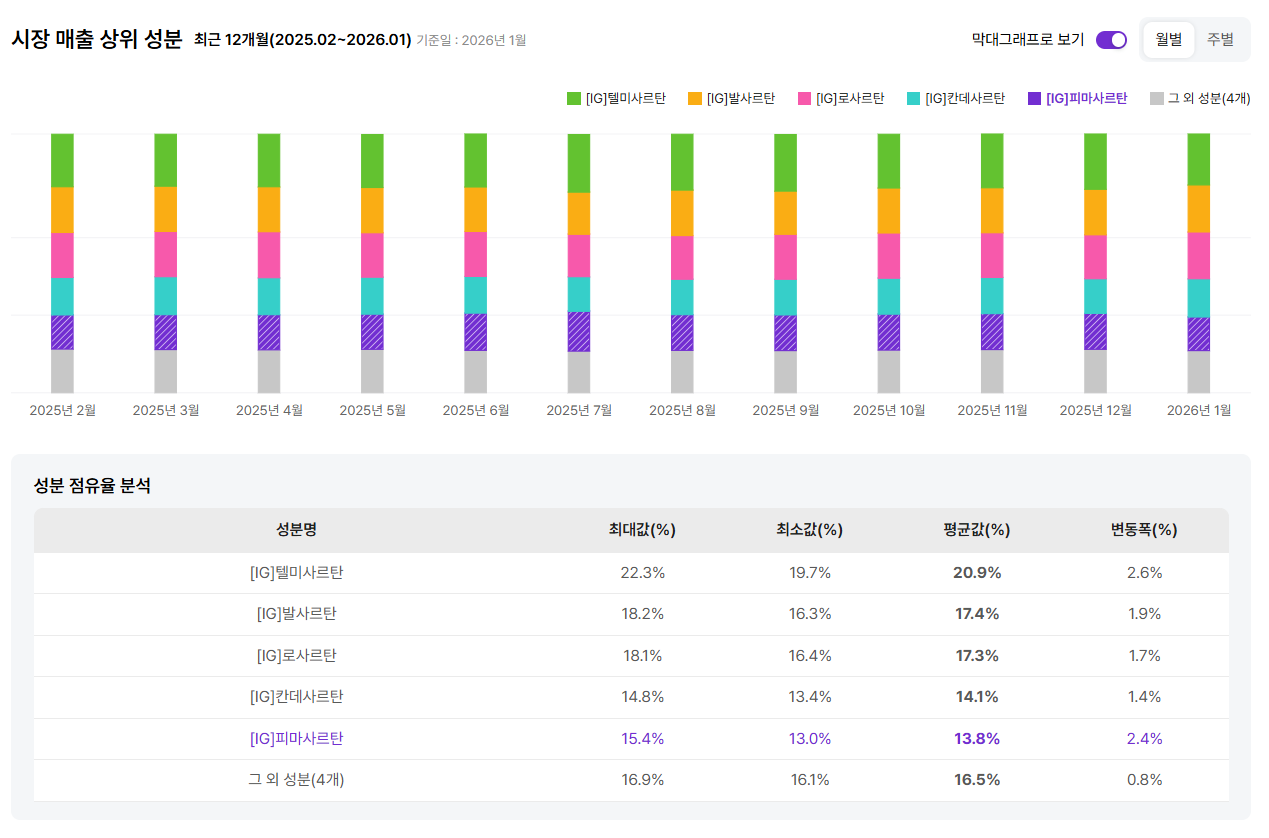Screen dimensions: 1269x838
Task: Click green segment of 2026년 1월 bar
Action: coord(1198,159)
